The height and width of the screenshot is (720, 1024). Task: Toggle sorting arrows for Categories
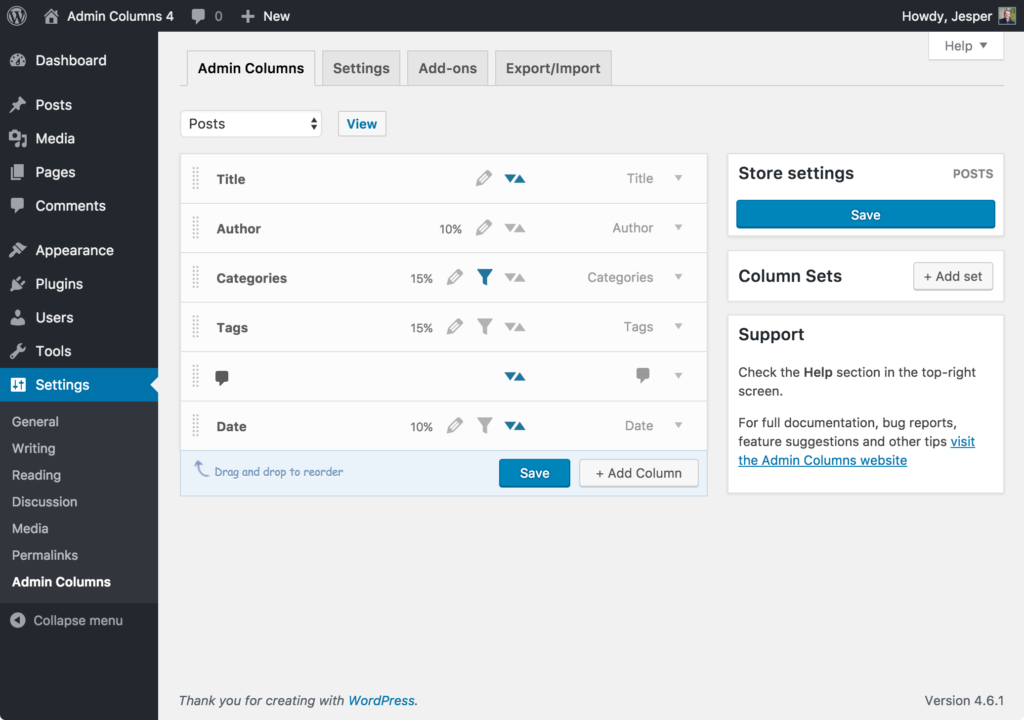(515, 278)
